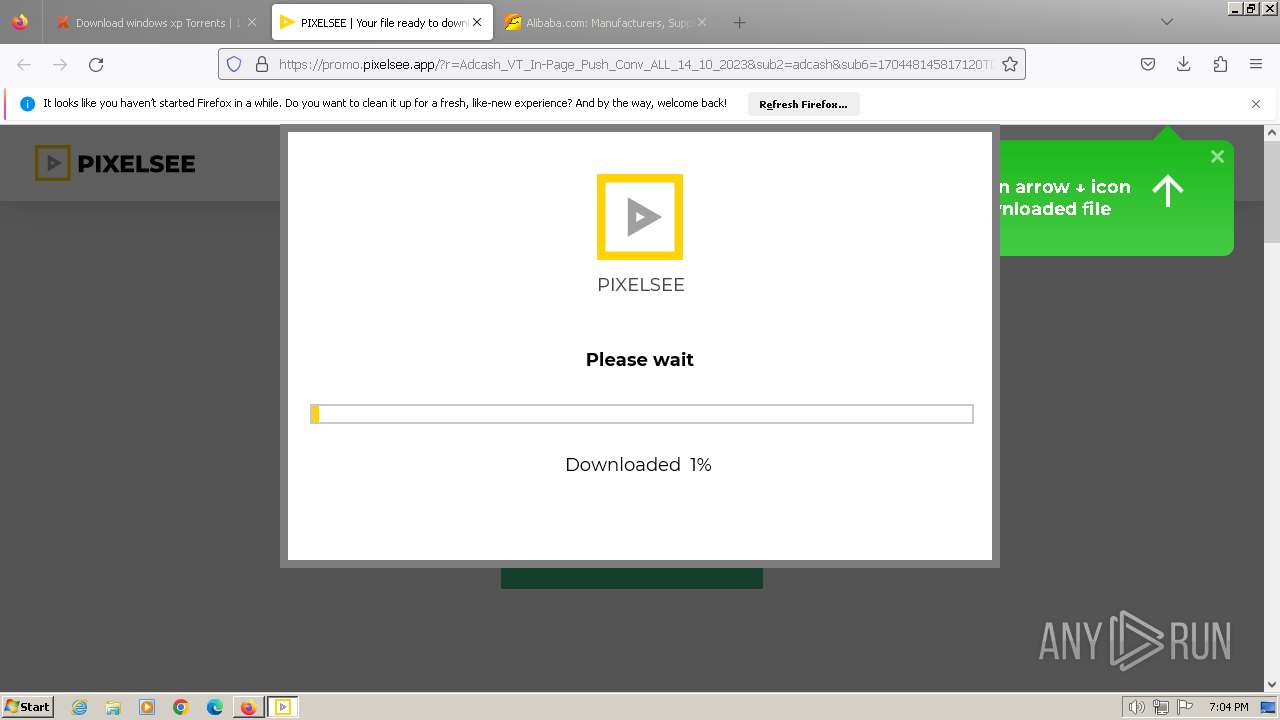Click the show desktop tray icon

pos(1268,707)
